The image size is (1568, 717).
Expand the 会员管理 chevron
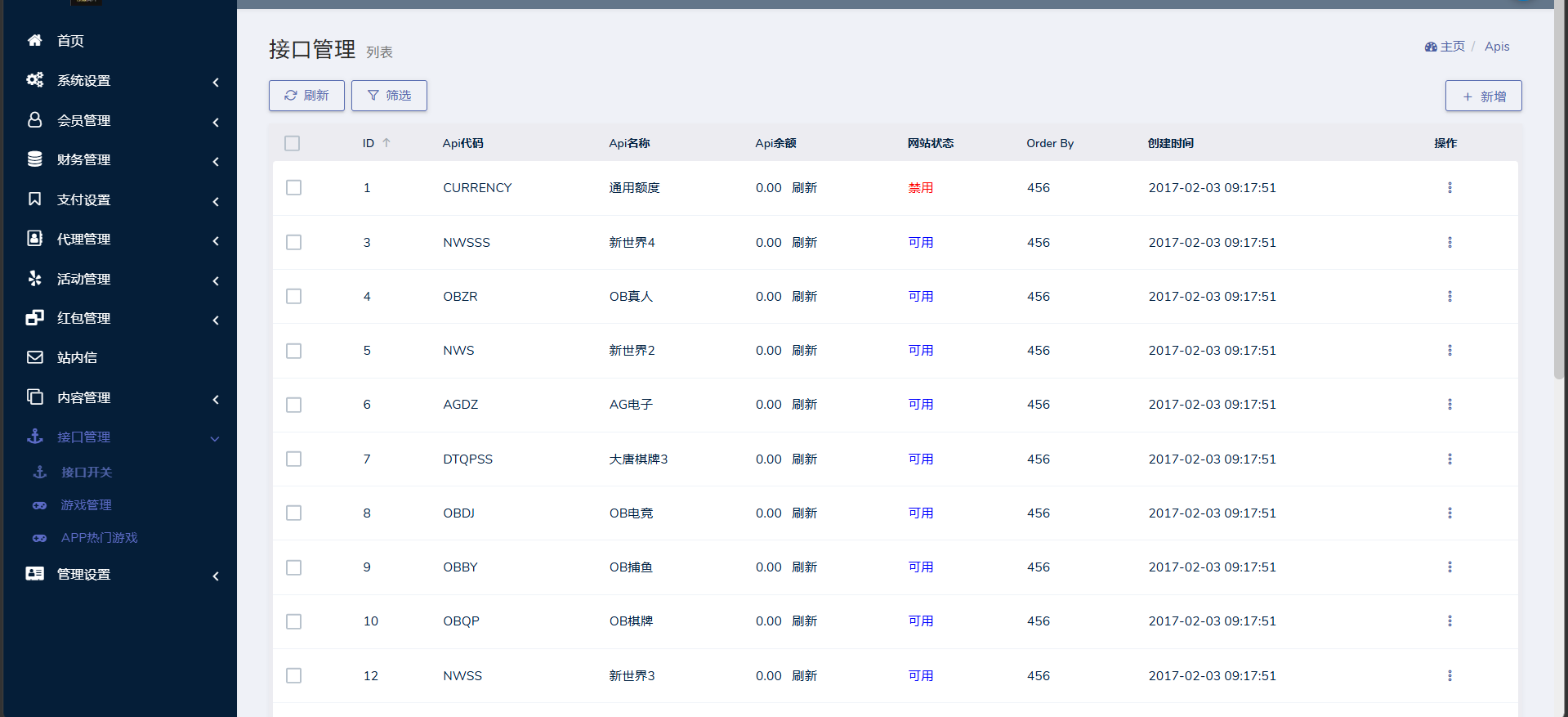[x=216, y=122]
